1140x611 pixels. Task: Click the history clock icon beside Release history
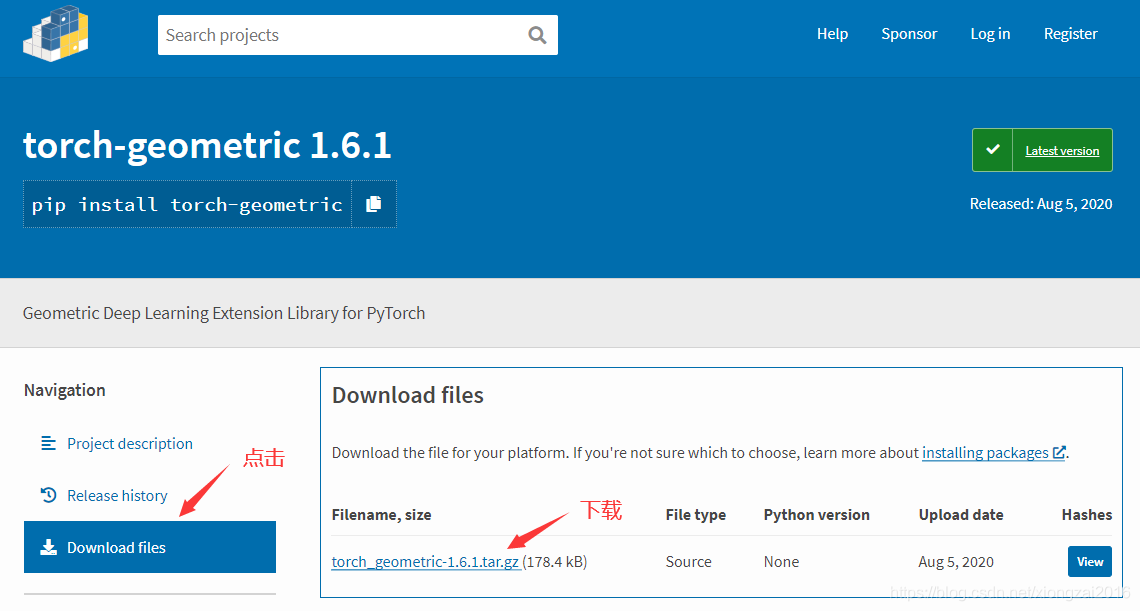(x=48, y=495)
